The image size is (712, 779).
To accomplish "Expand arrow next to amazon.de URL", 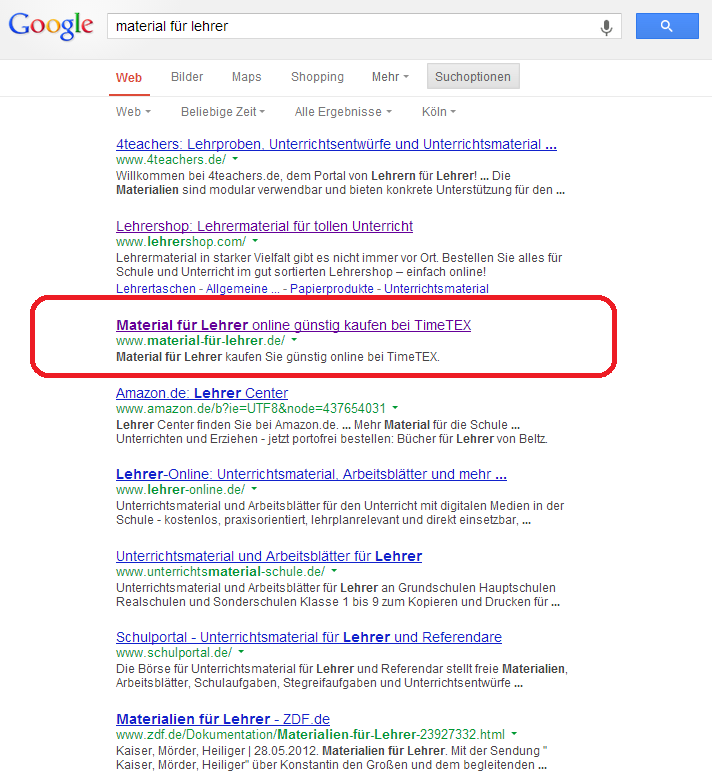I will (x=396, y=408).
